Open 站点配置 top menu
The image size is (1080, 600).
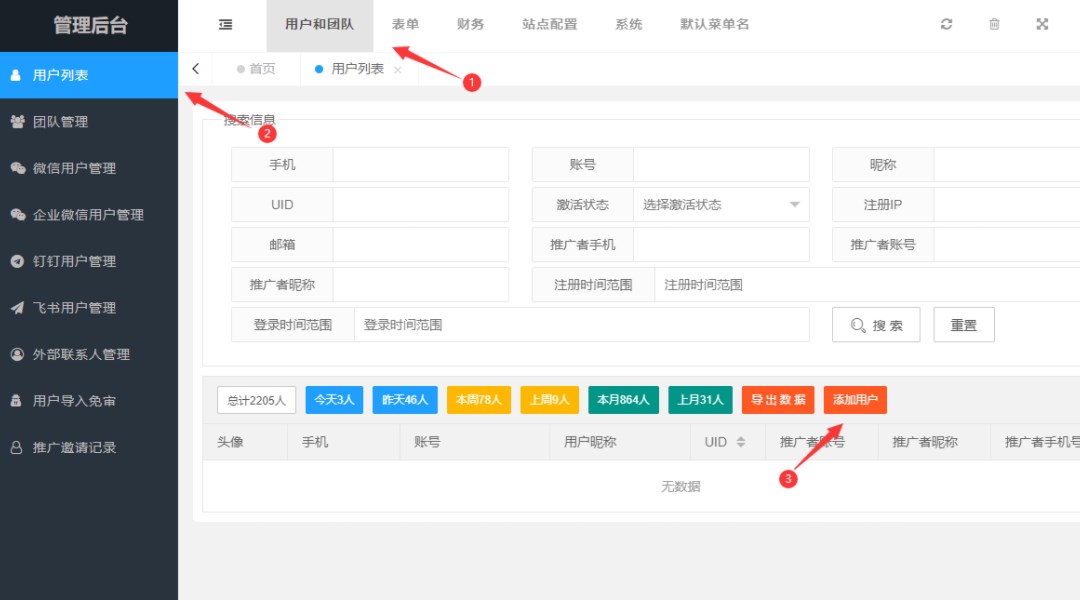coord(549,25)
